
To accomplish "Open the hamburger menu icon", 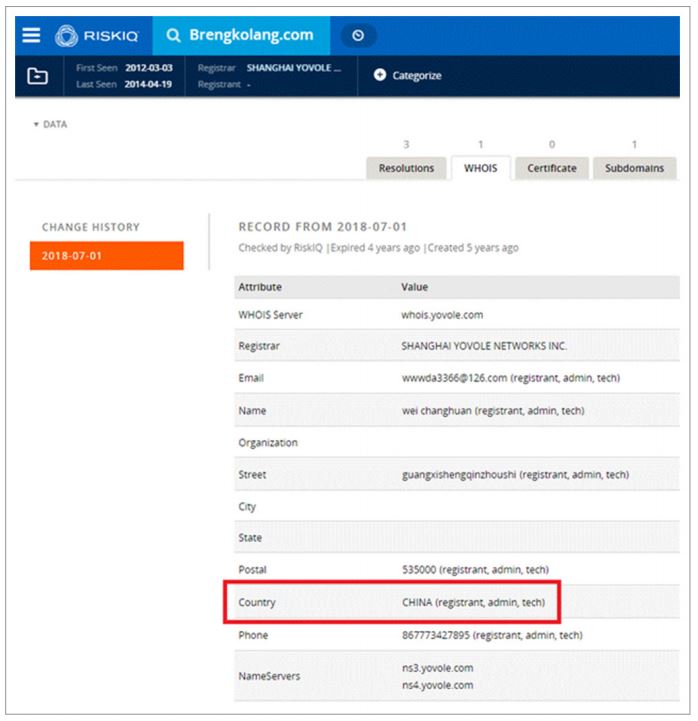I will coord(32,35).
